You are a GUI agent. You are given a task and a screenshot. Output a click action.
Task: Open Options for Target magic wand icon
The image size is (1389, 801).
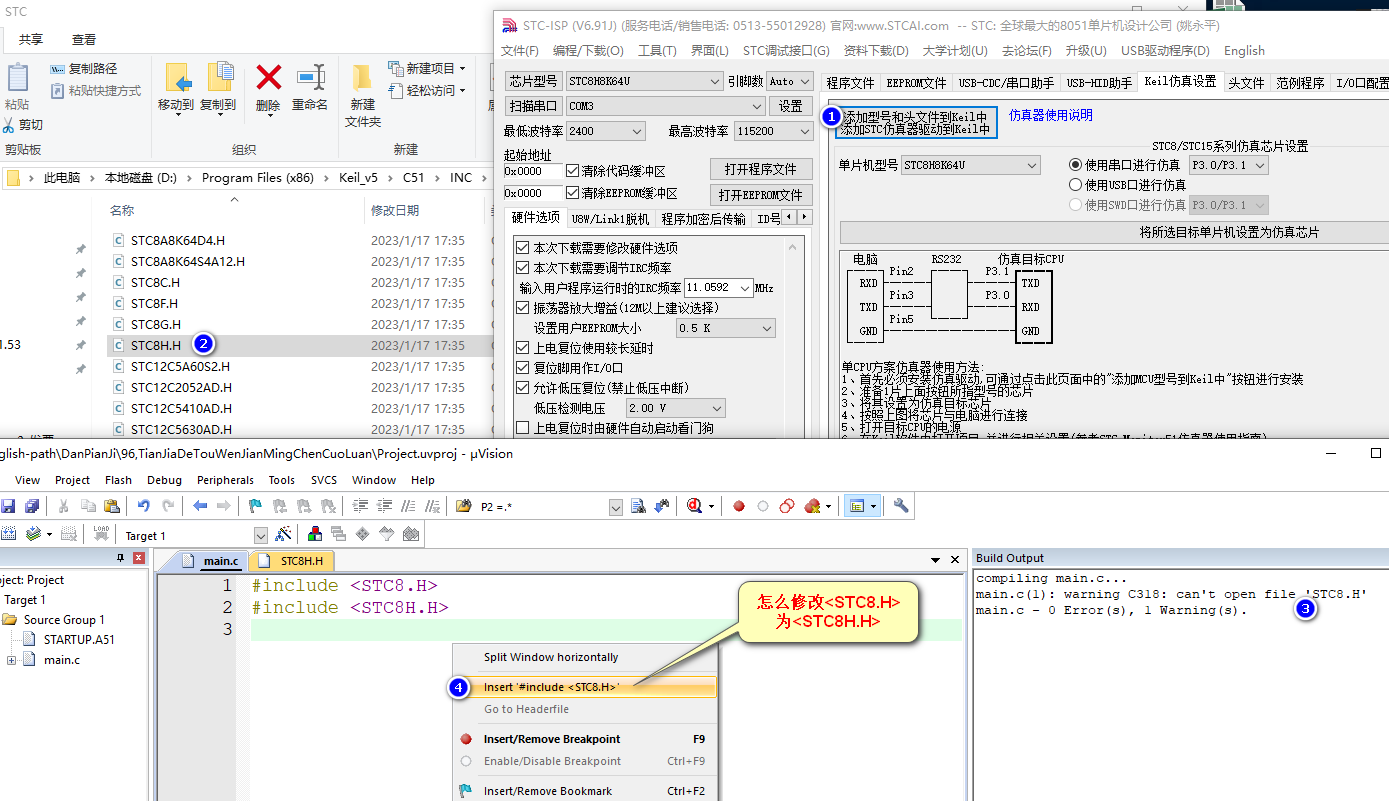[x=283, y=535]
